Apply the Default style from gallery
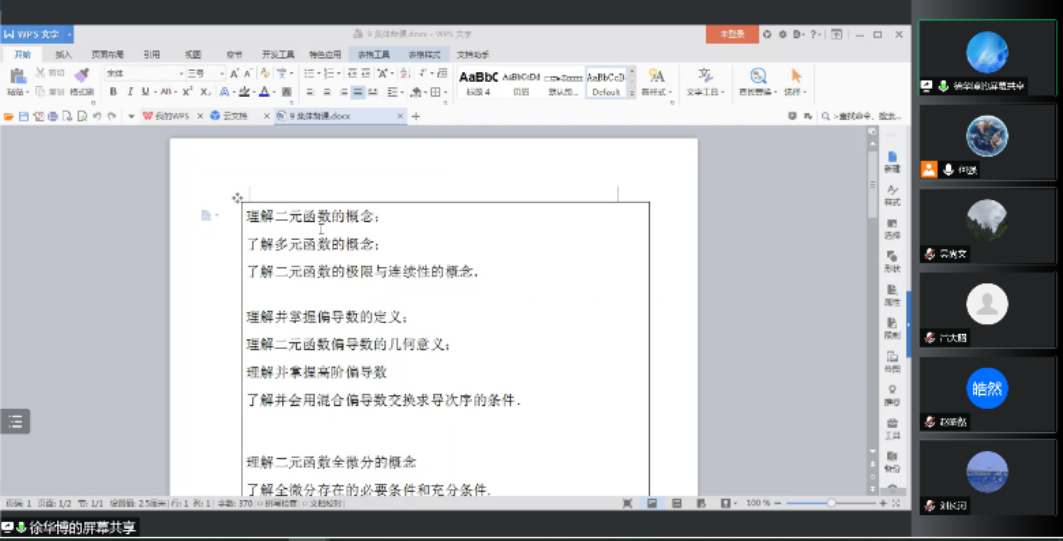The height and width of the screenshot is (541, 1063). tap(605, 82)
